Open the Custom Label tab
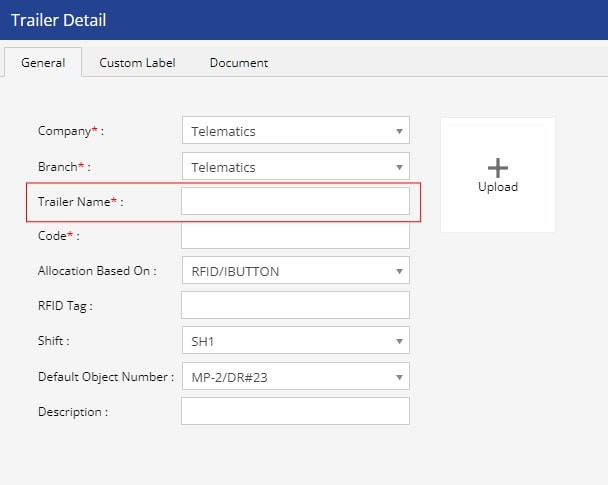Image resolution: width=608 pixels, height=485 pixels. click(137, 62)
